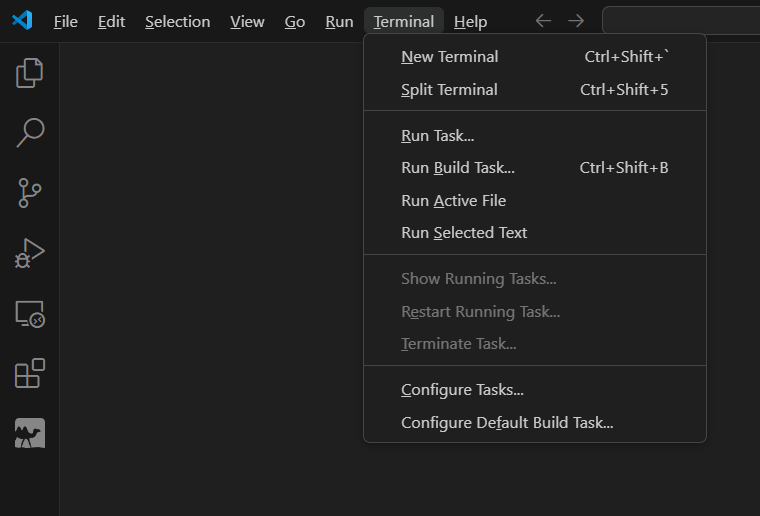
Task: Click Run Task... in the Terminal menu
Action: (437, 136)
